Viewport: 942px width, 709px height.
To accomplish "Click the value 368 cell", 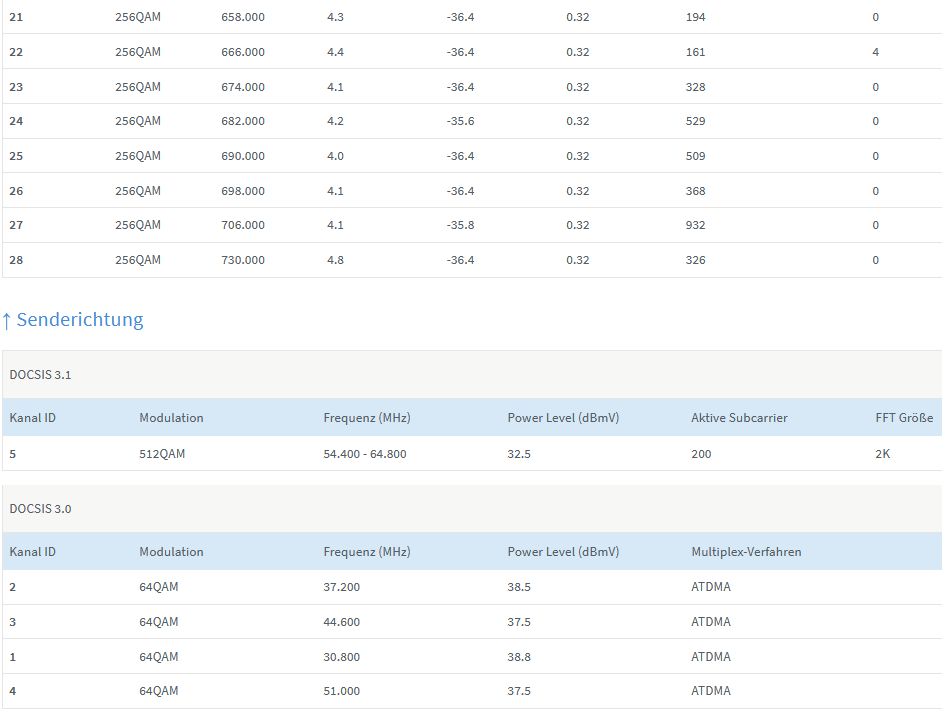I will (x=695, y=191).
